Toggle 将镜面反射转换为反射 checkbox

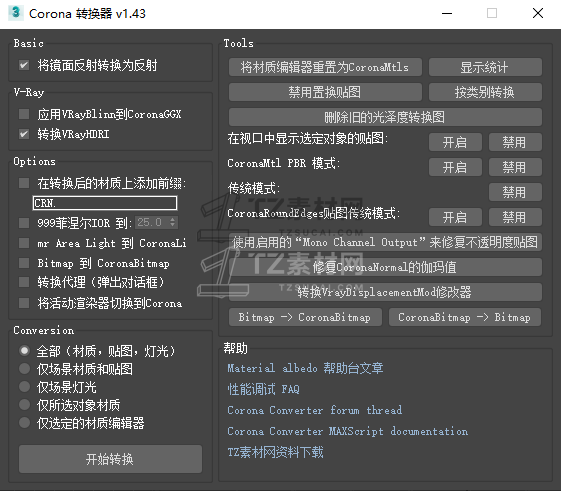click(24, 65)
